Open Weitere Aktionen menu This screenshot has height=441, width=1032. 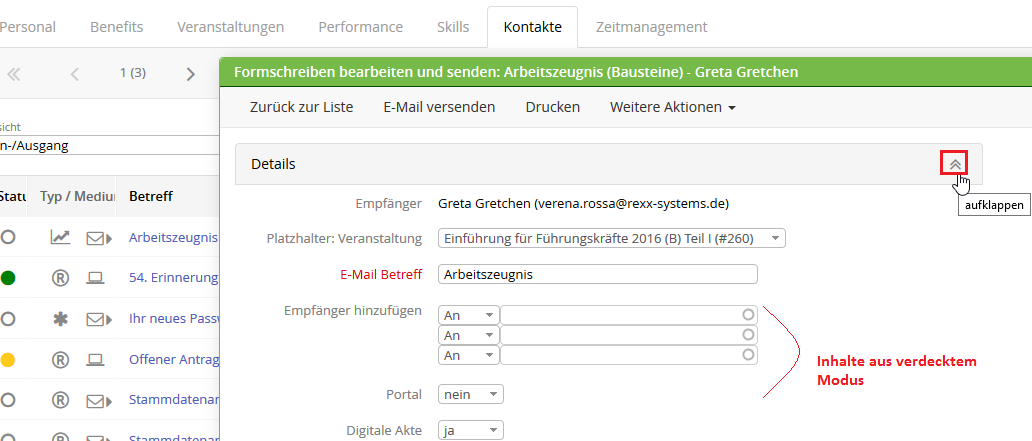pyautogui.click(x=673, y=107)
